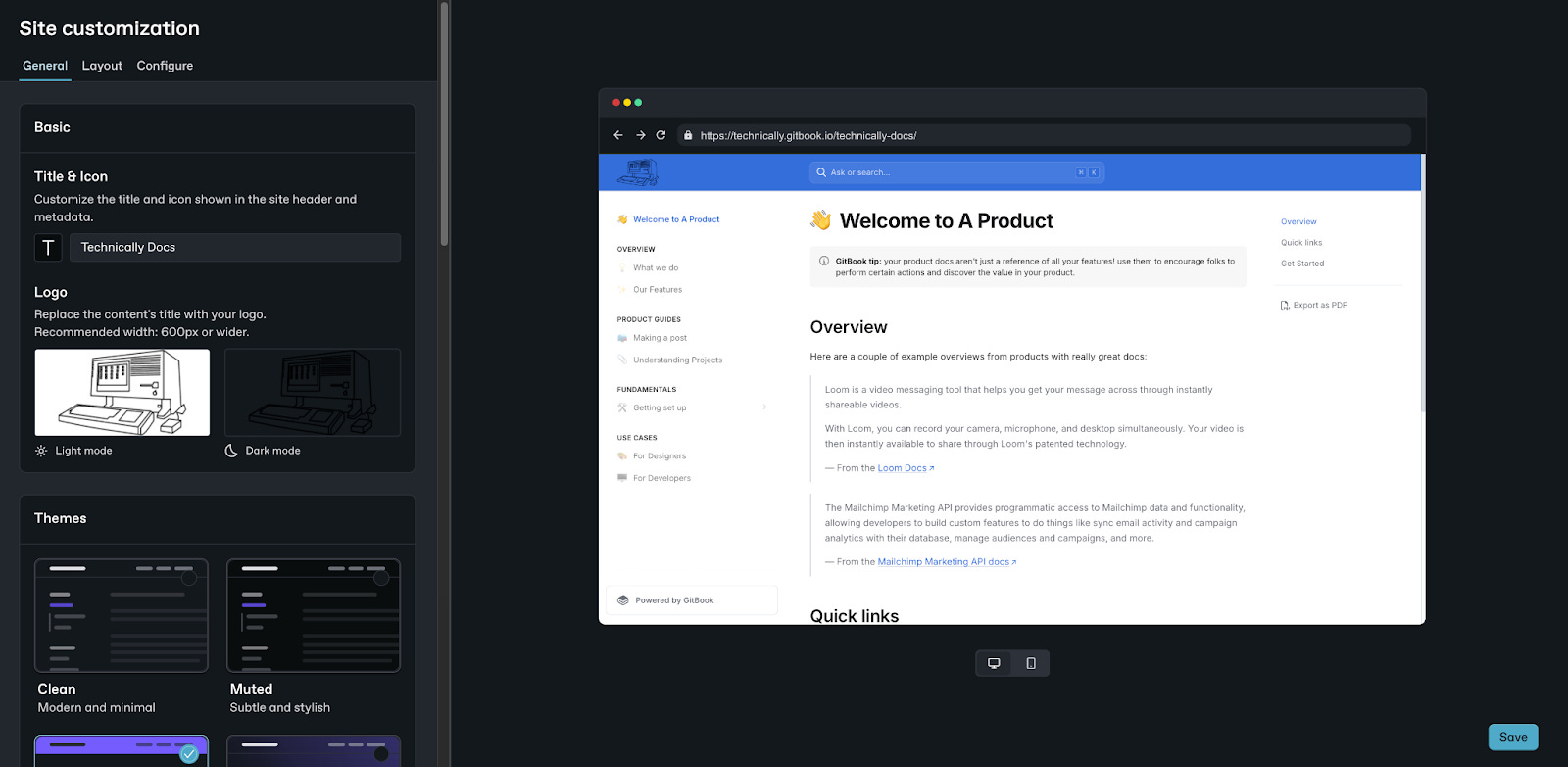
Task: Choose the Muted theme card
Action: 314,615
